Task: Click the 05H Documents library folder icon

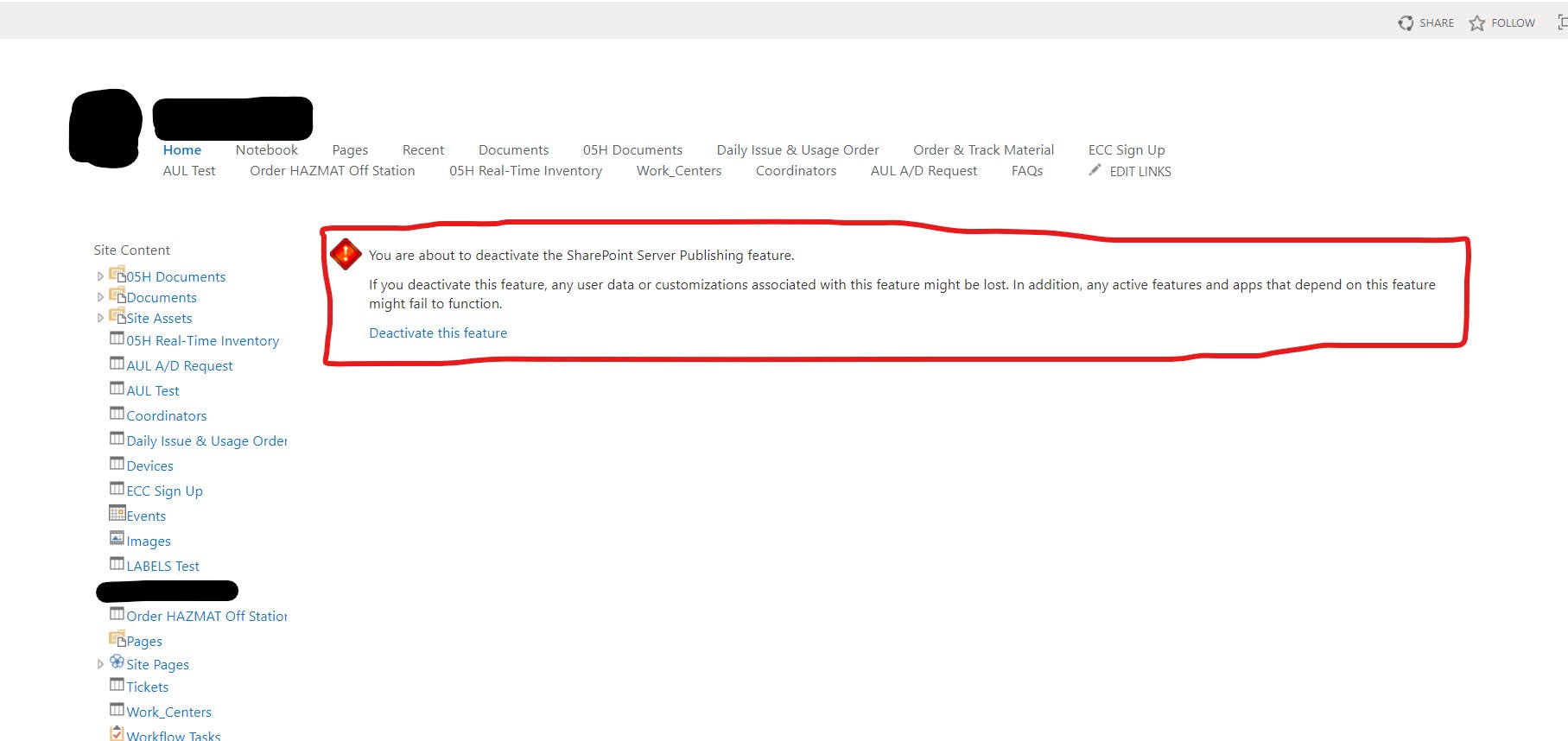Action: click(x=117, y=275)
